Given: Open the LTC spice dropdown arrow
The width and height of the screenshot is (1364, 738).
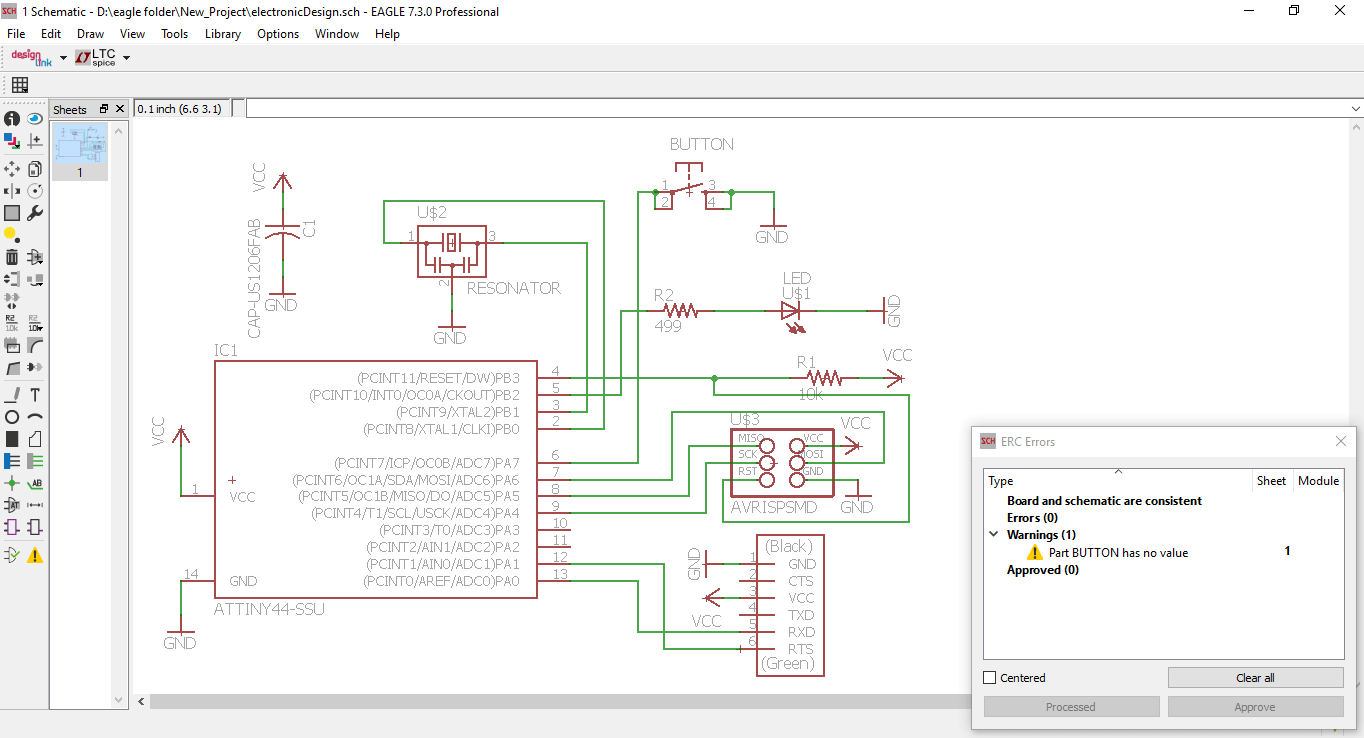Looking at the screenshot, I should pyautogui.click(x=126, y=58).
